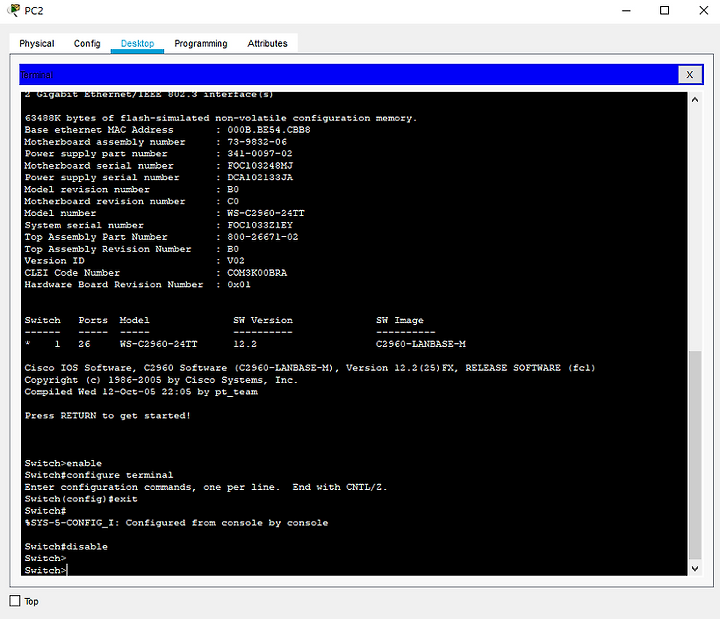Click the power supply serial DCA102133JA
Image resolution: width=720 pixels, height=619 pixels.
[x=260, y=177]
